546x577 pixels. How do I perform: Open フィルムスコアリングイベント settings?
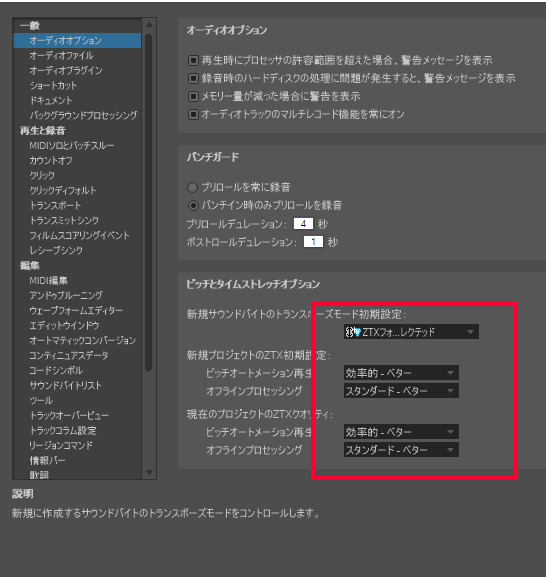tap(79, 236)
